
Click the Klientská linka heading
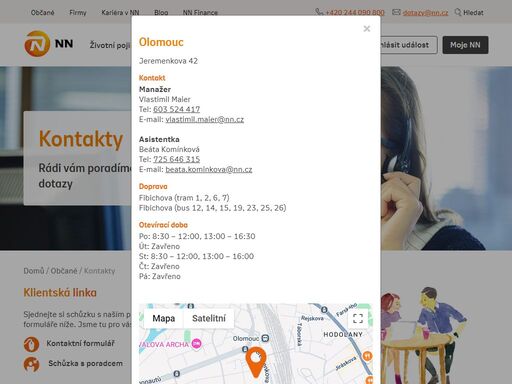[60, 293]
